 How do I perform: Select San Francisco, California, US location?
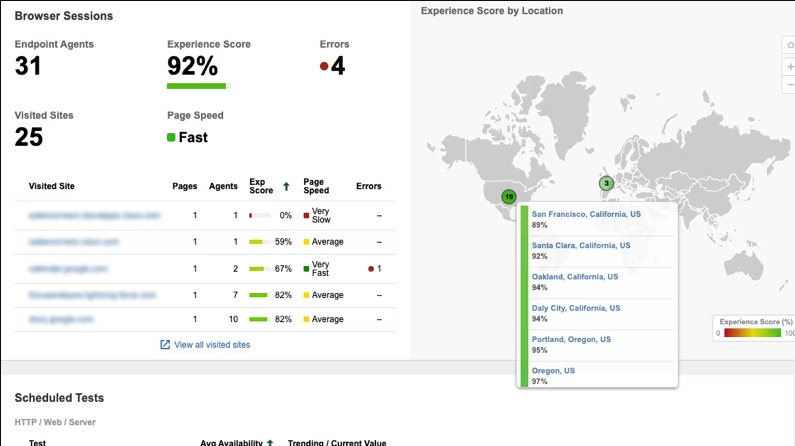(x=586, y=214)
